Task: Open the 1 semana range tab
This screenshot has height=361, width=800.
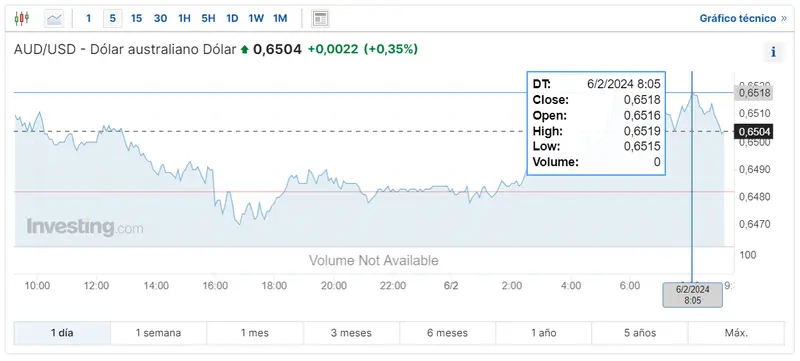Action: tap(158, 333)
